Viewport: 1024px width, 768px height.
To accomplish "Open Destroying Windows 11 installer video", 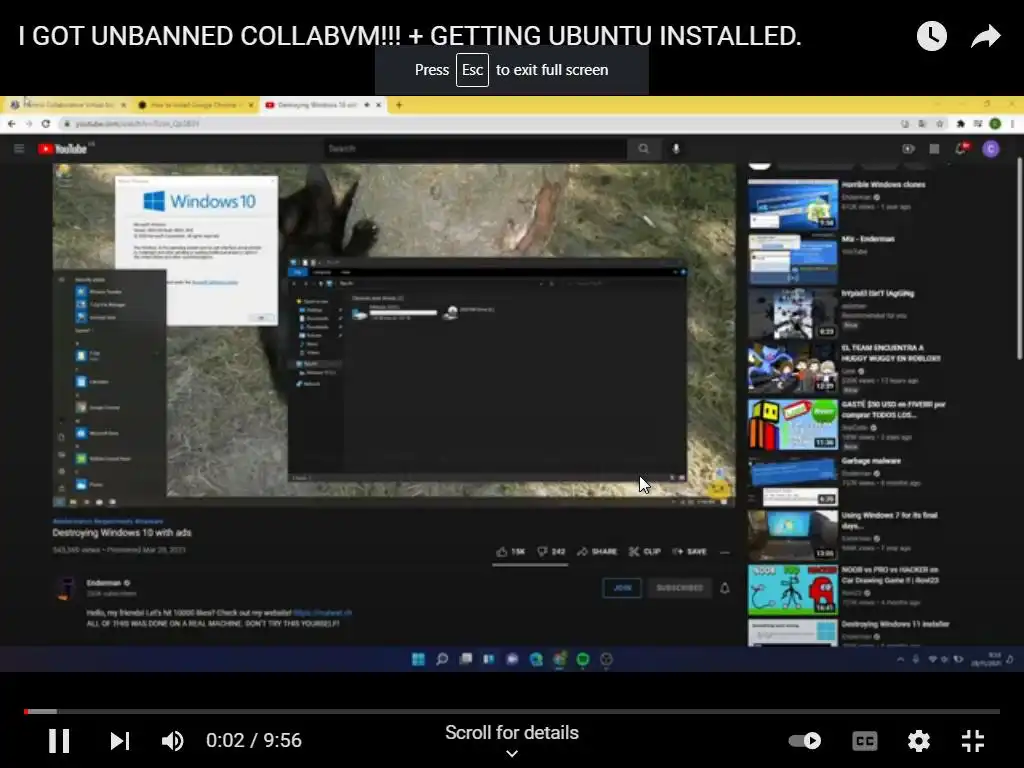I will pyautogui.click(x=793, y=633).
